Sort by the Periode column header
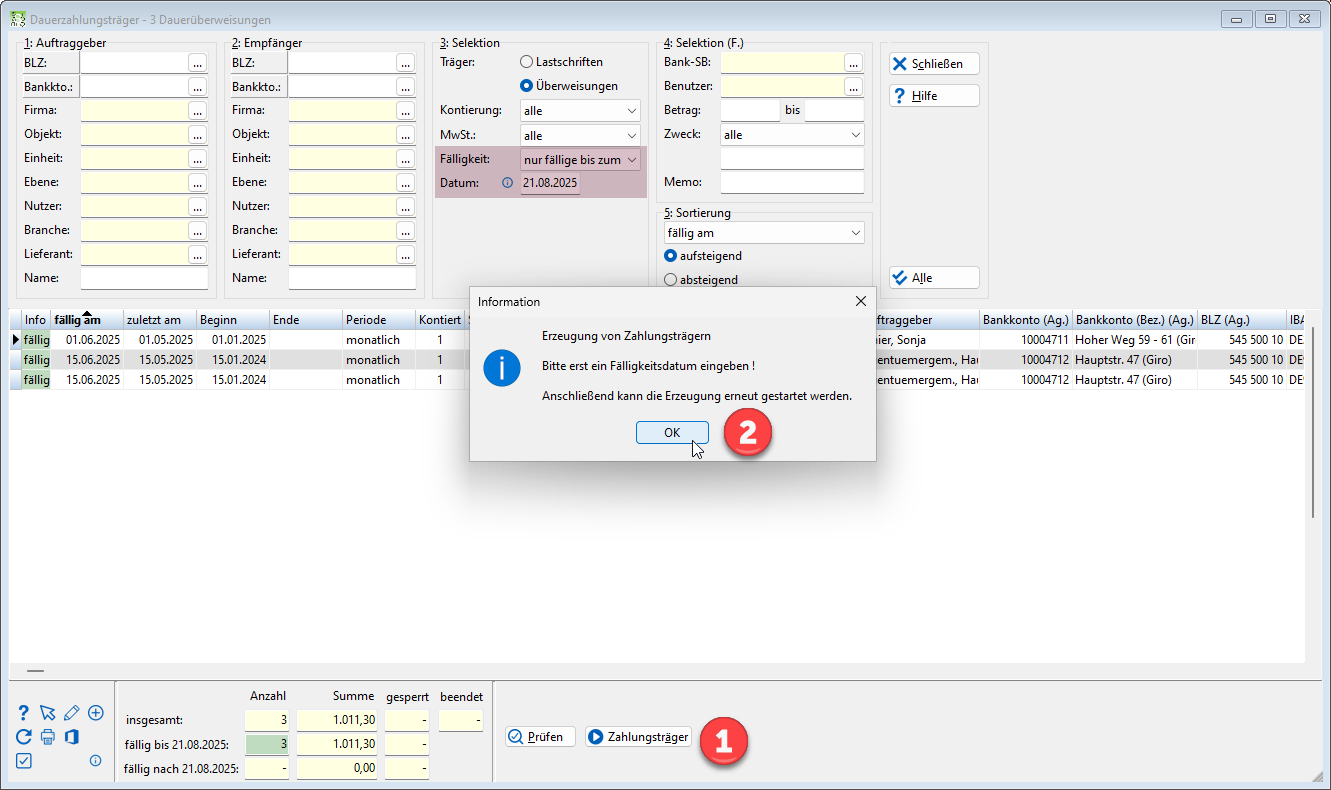The width and height of the screenshot is (1331, 790). [379, 320]
